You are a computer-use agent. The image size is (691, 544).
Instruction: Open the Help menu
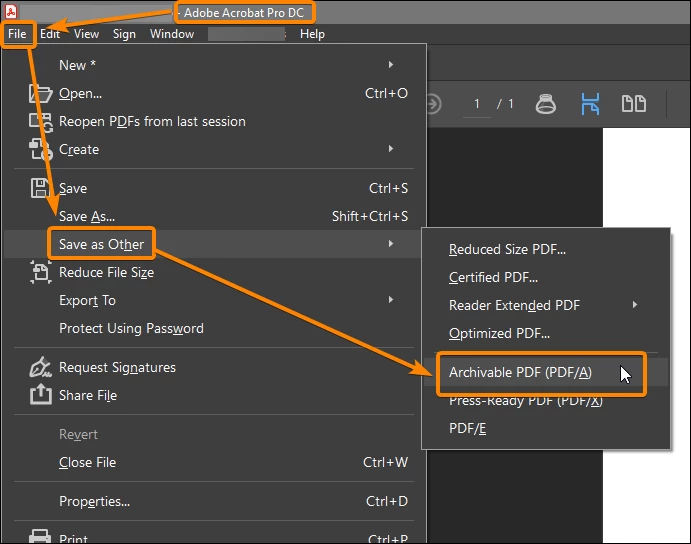pyautogui.click(x=312, y=34)
